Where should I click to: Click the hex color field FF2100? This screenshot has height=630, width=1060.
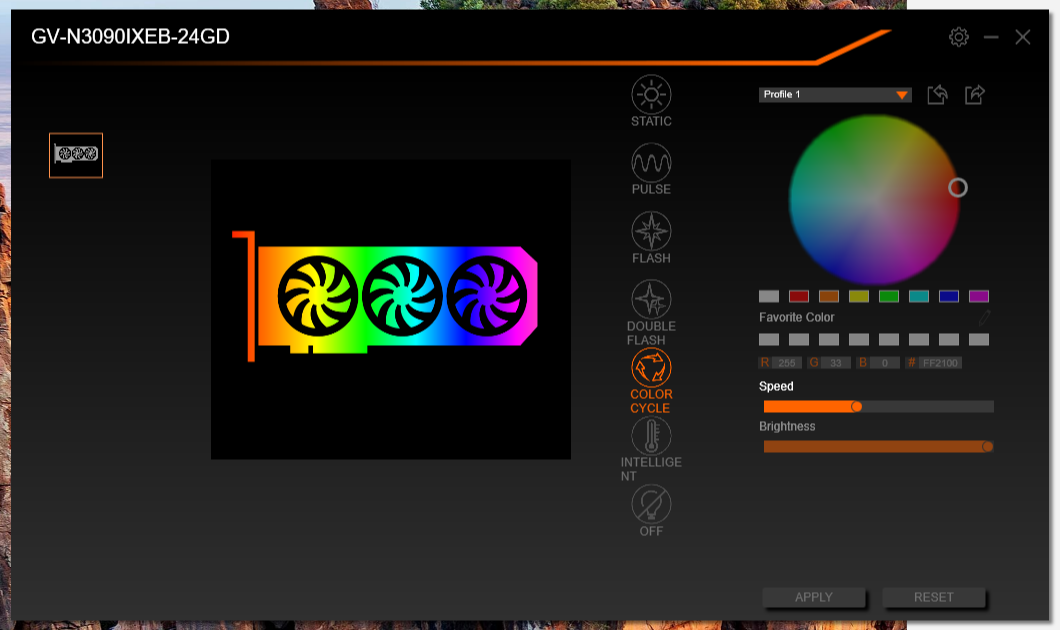[940, 363]
